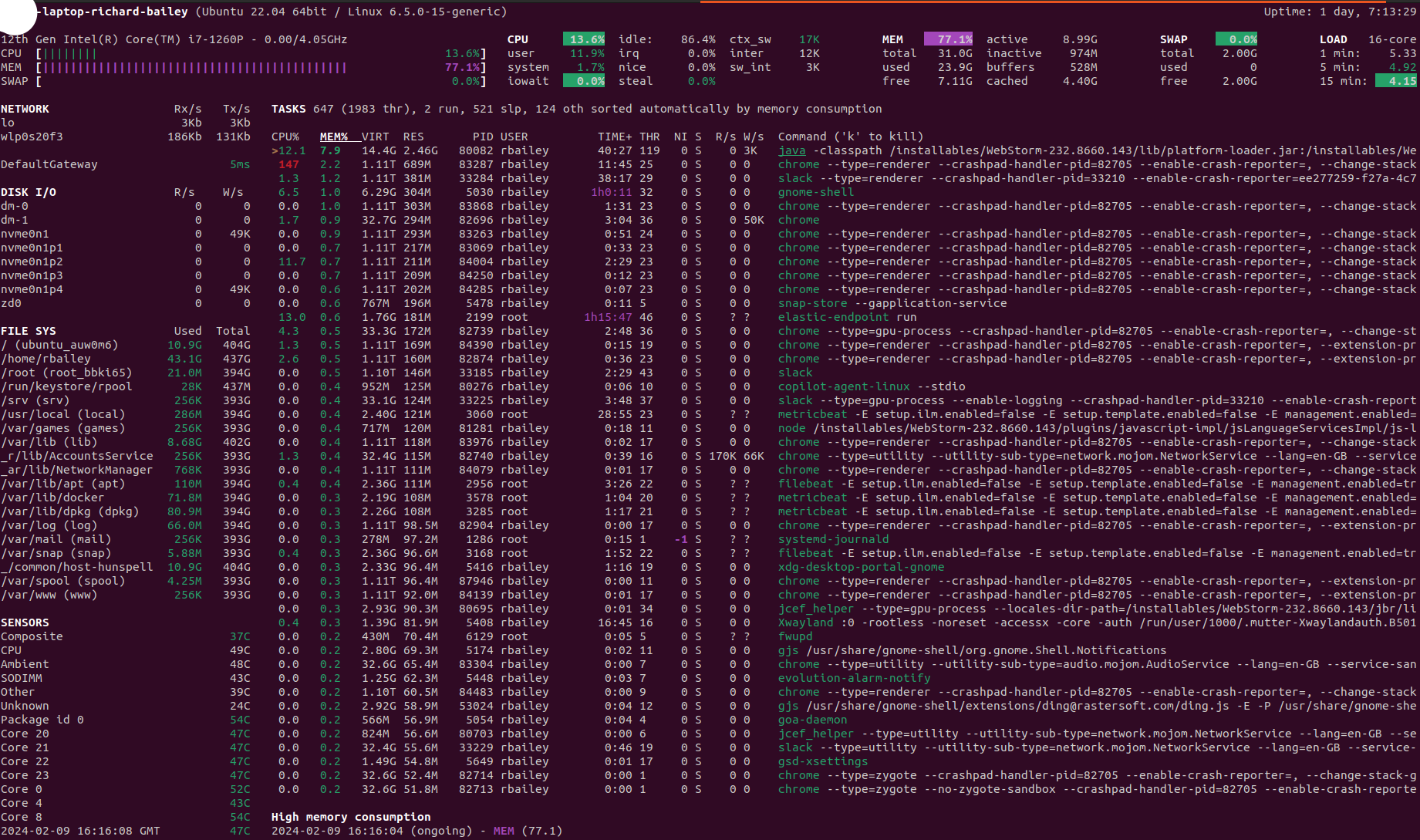Click the 12th Gen Intel CPU model line
1420x840 pixels.
point(174,39)
